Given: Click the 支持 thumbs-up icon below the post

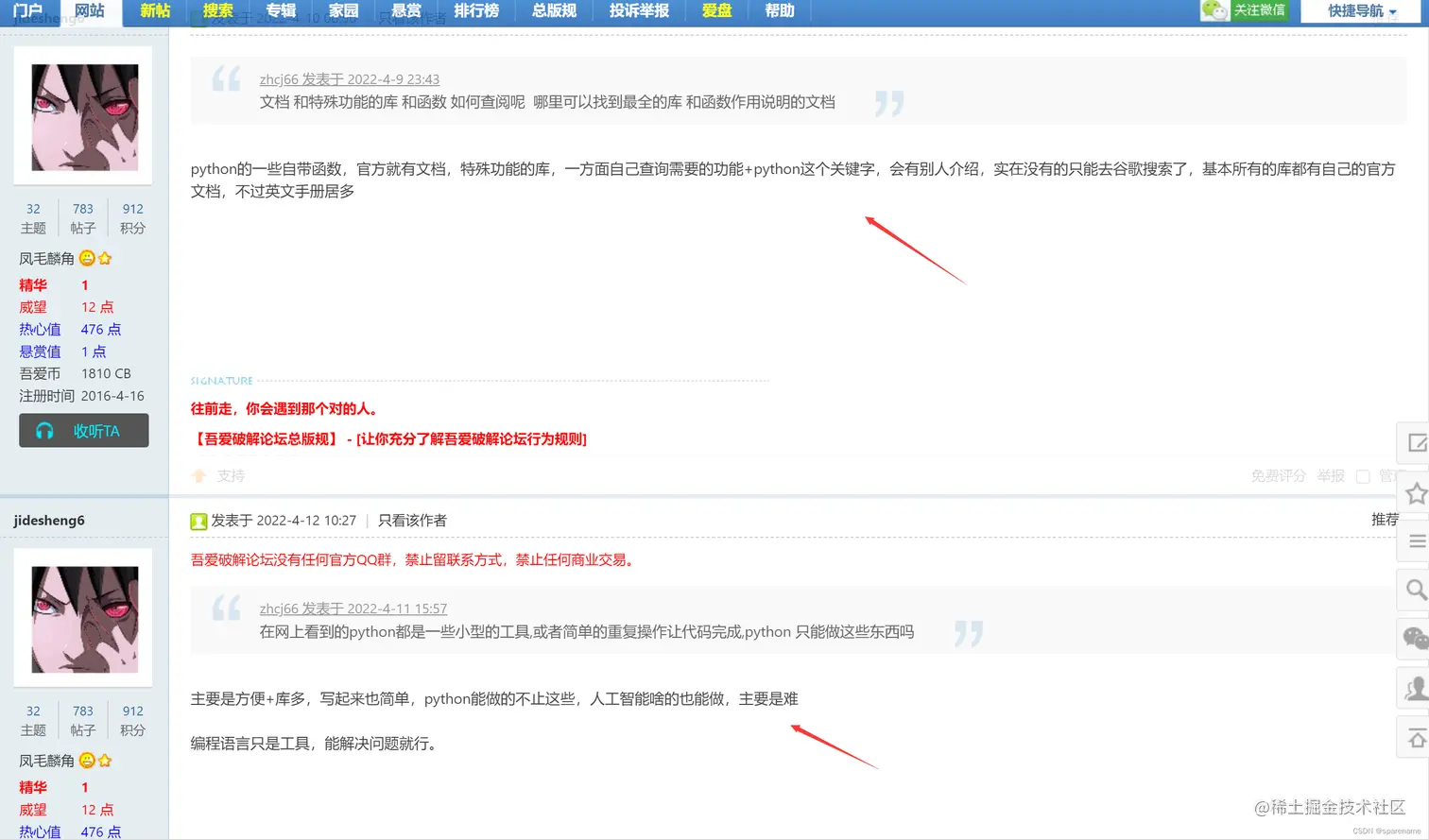Looking at the screenshot, I should [199, 475].
